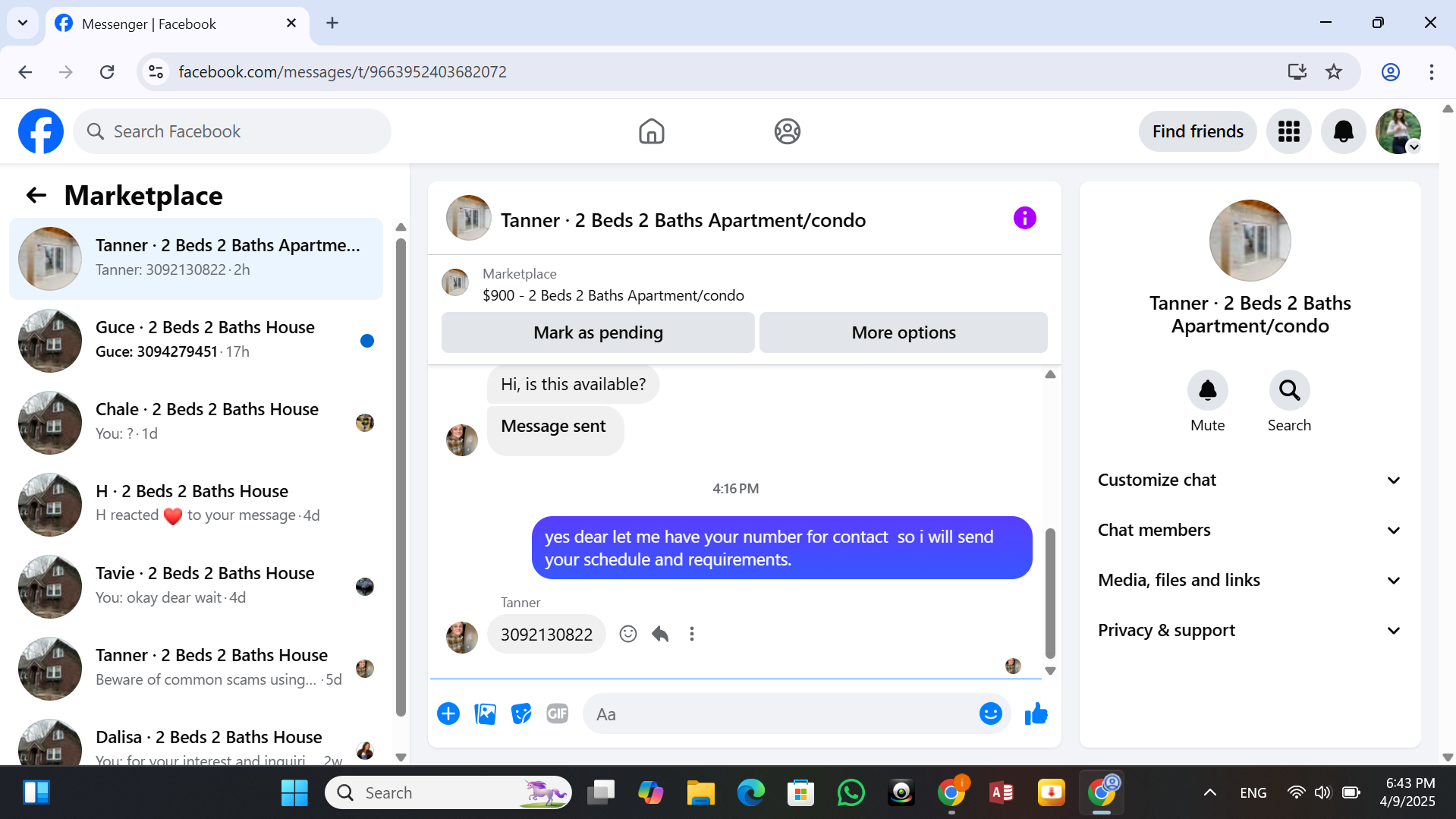Open the volume control in system tray
1456x819 pixels.
1322,792
